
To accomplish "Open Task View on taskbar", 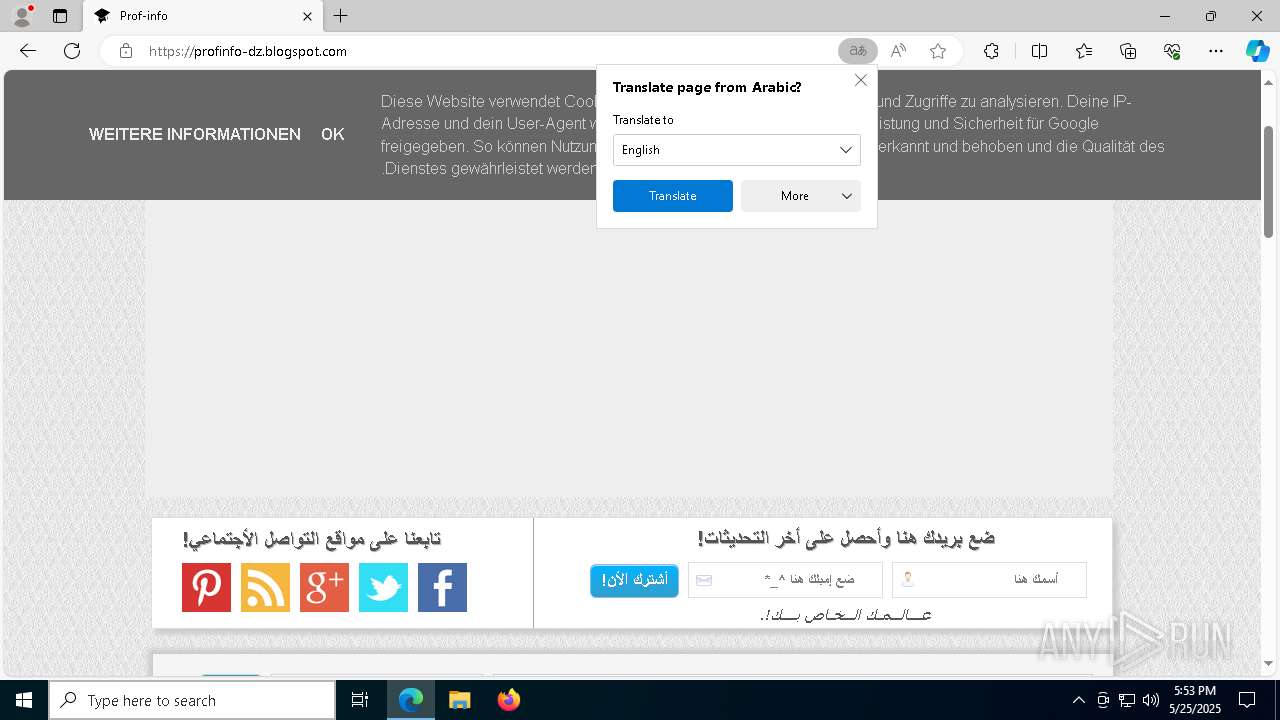I will [x=360, y=700].
